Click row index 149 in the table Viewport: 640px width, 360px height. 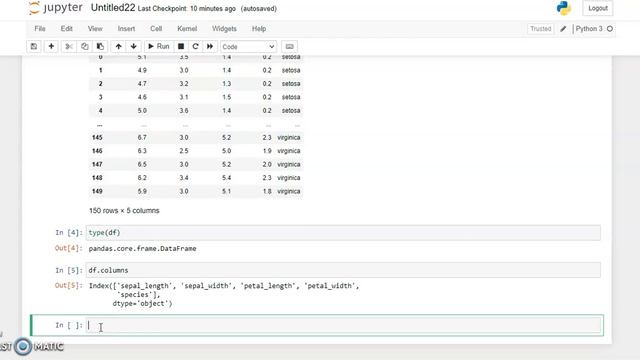tap(97, 191)
